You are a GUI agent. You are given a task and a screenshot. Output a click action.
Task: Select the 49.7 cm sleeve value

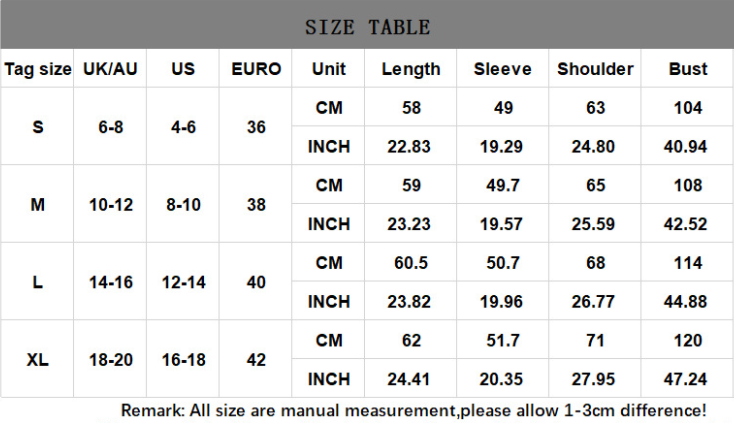[502, 185]
